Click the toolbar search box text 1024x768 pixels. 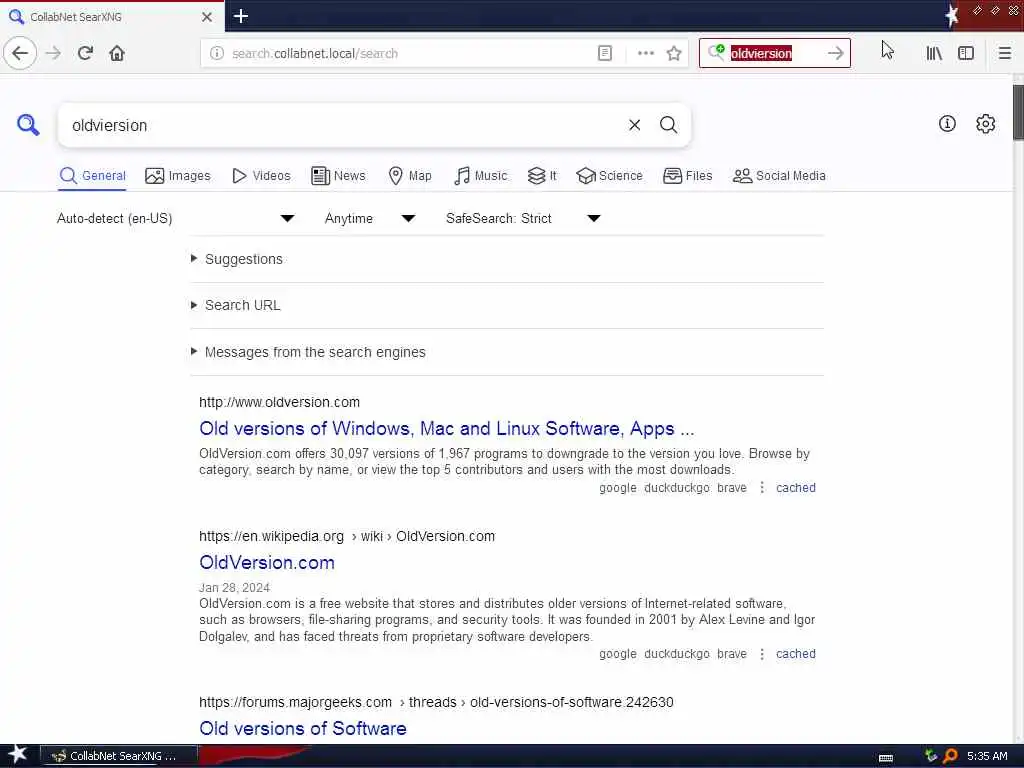pyautogui.click(x=761, y=53)
